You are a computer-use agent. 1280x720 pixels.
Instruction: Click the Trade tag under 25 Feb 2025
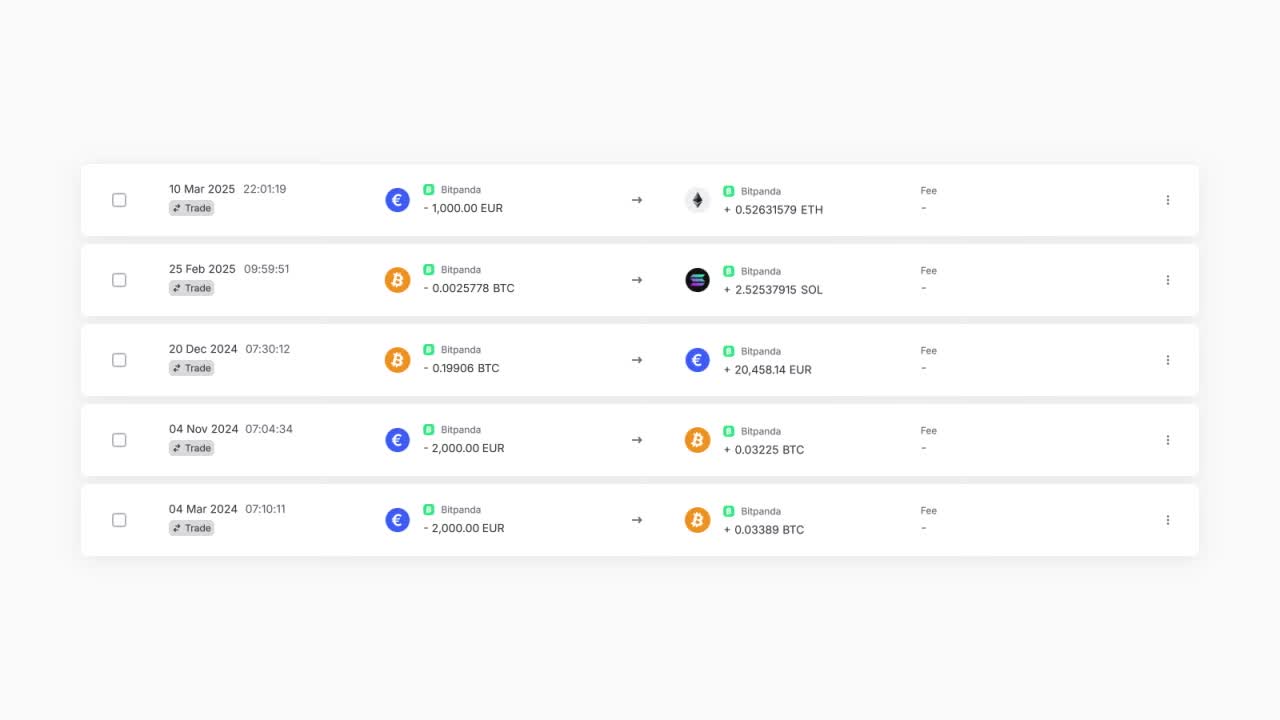[192, 288]
